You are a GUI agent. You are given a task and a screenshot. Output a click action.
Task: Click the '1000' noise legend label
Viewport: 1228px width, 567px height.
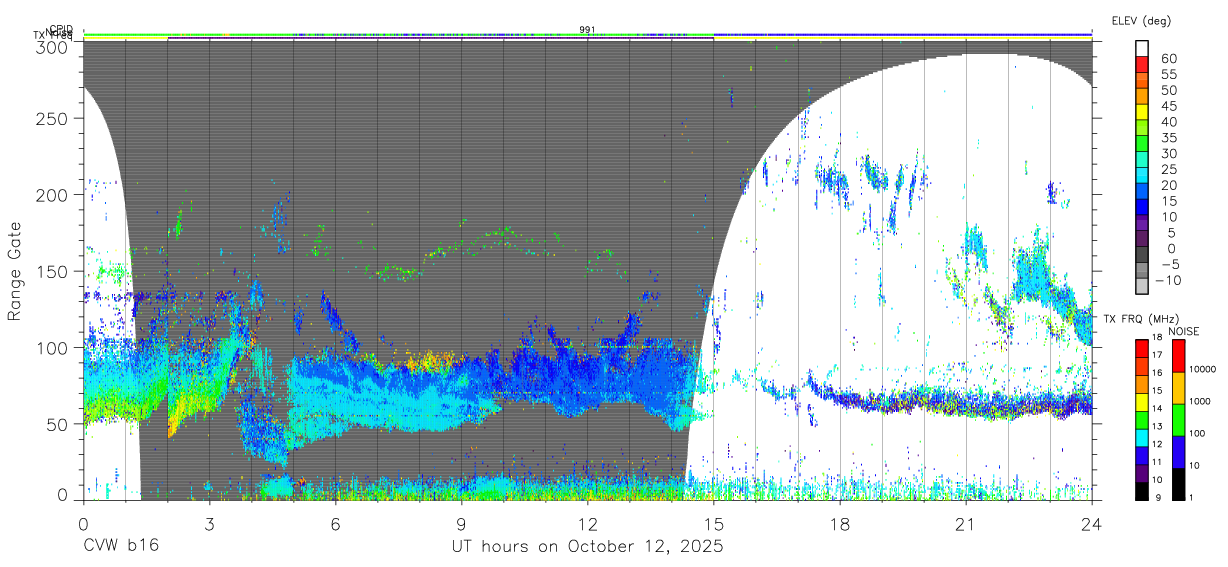point(1200,401)
